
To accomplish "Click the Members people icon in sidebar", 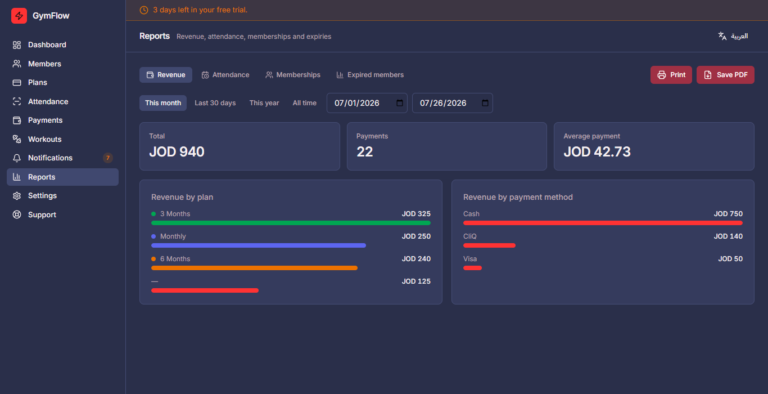I will coord(17,64).
